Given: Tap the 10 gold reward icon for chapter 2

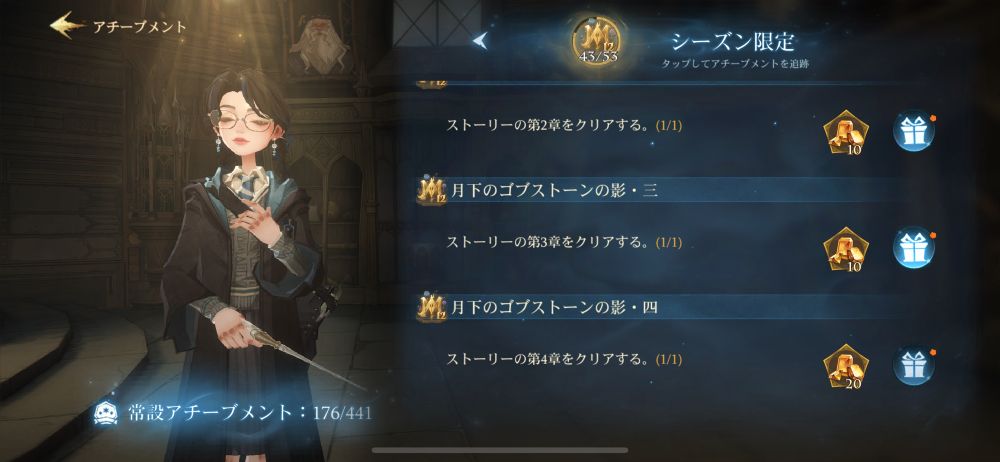Looking at the screenshot, I should pyautogui.click(x=846, y=133).
